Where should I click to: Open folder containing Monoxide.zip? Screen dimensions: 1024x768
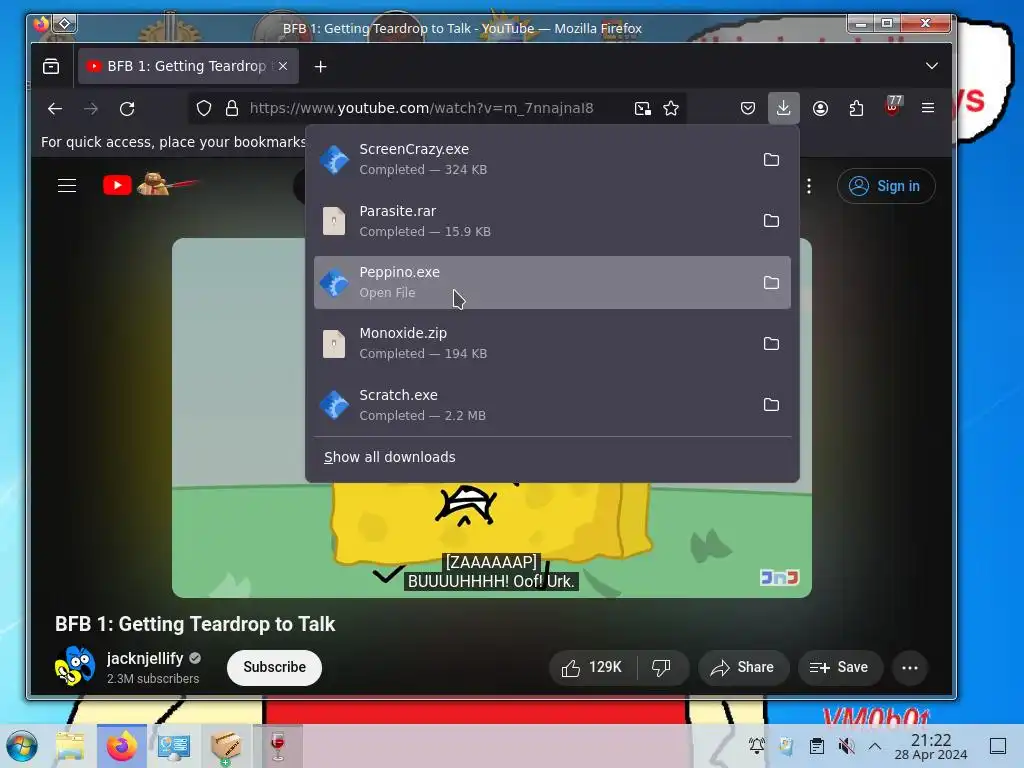[x=771, y=344]
